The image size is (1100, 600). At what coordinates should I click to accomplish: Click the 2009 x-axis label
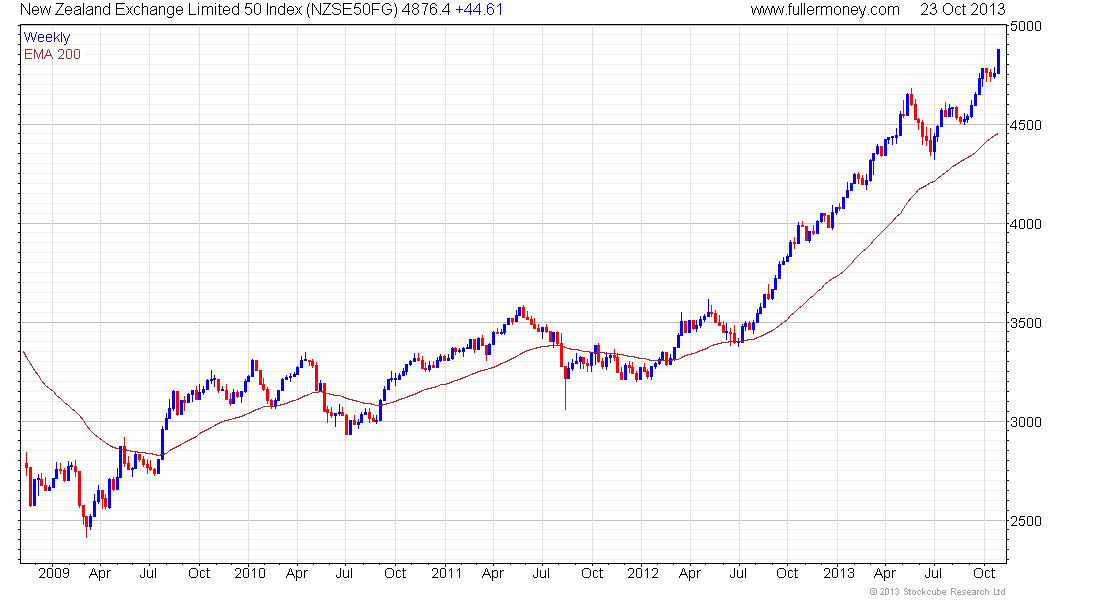point(53,573)
